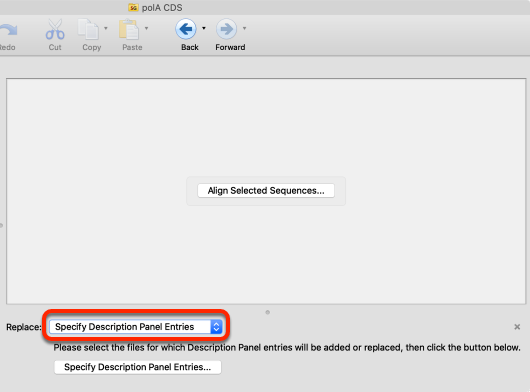The image size is (530, 392).
Task: Click the Paste clipboard icon
Action: pyautogui.click(x=129, y=29)
